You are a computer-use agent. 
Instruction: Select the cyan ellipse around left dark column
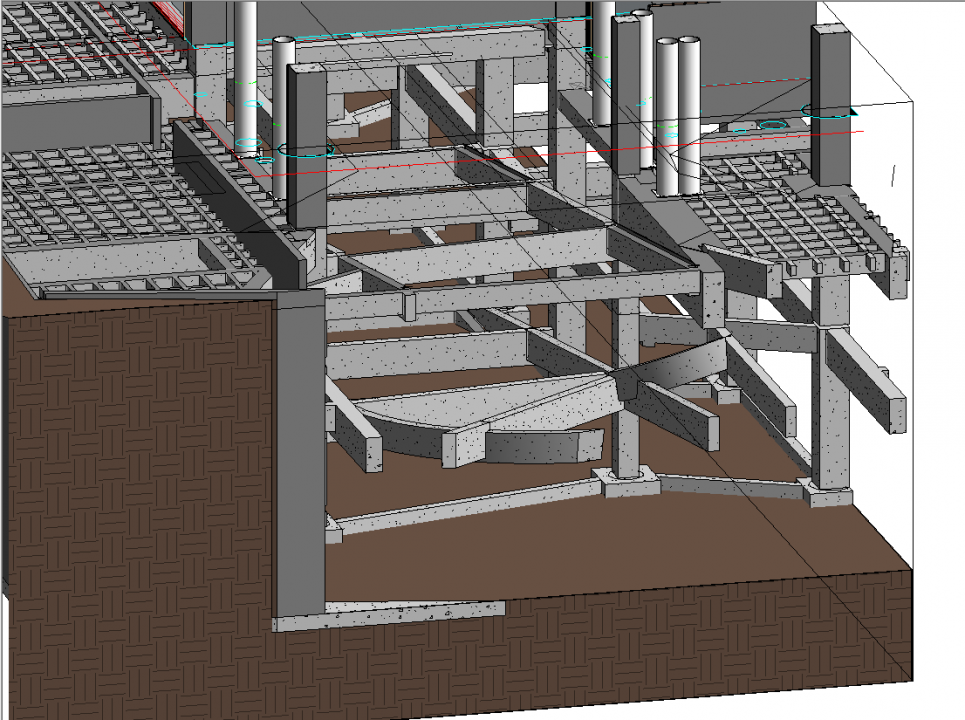click(x=306, y=151)
